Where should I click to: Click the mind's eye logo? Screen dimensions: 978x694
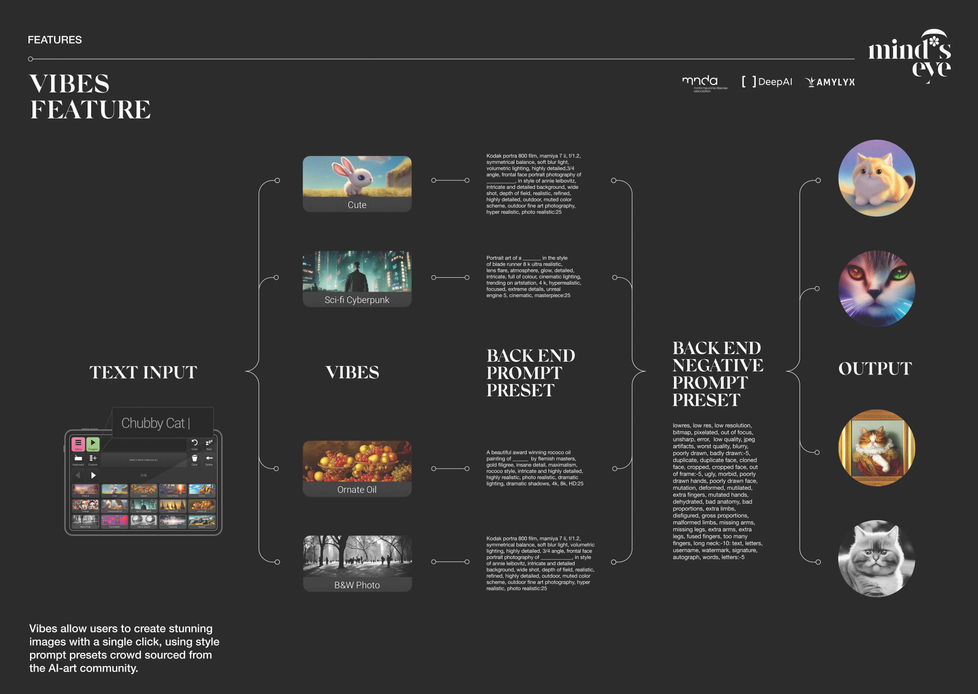pos(909,56)
